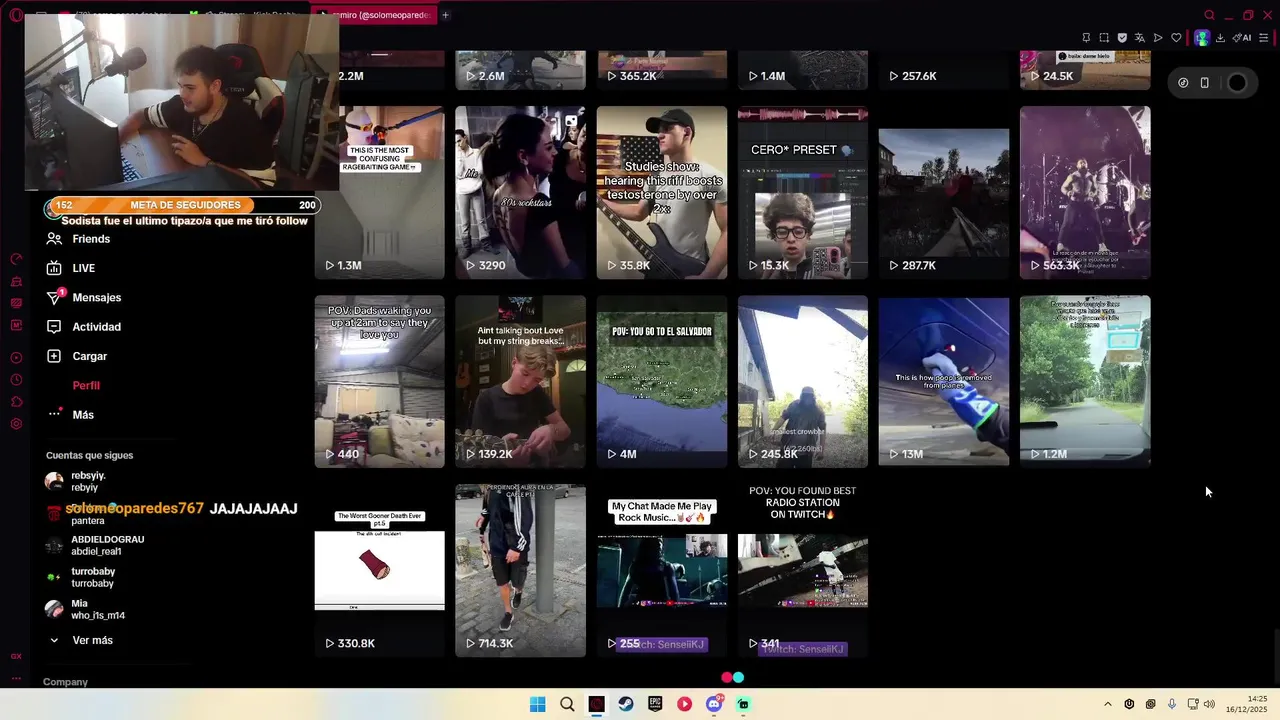Image resolution: width=1280 pixels, height=720 pixels.
Task: Open the page translate icon
Action: (1140, 38)
